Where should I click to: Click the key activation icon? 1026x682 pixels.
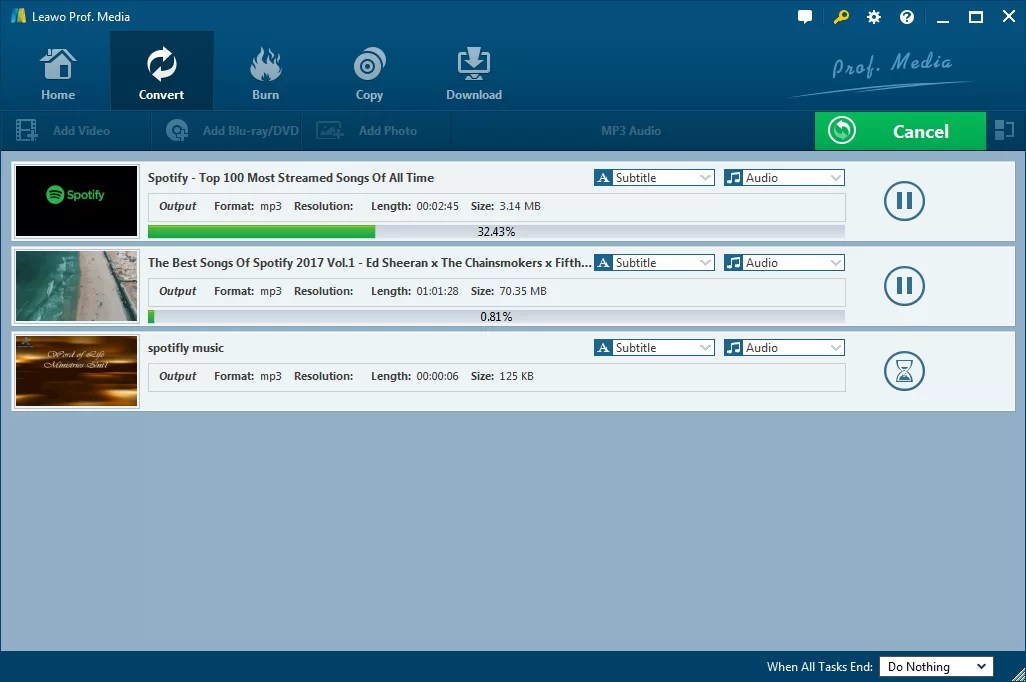click(x=841, y=17)
